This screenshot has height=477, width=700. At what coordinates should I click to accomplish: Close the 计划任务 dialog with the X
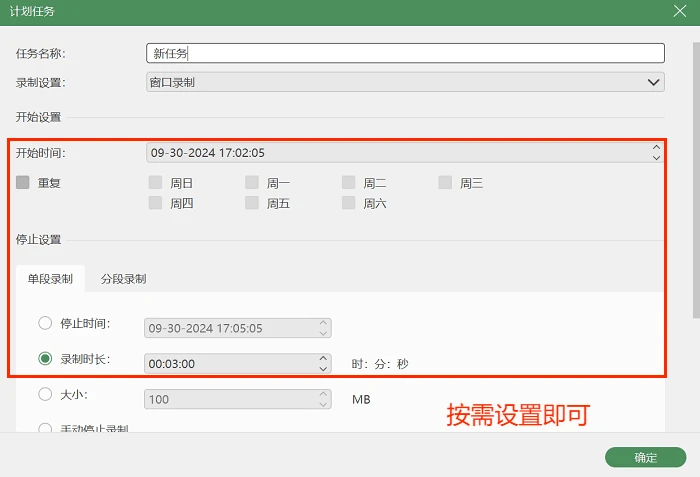[680, 11]
